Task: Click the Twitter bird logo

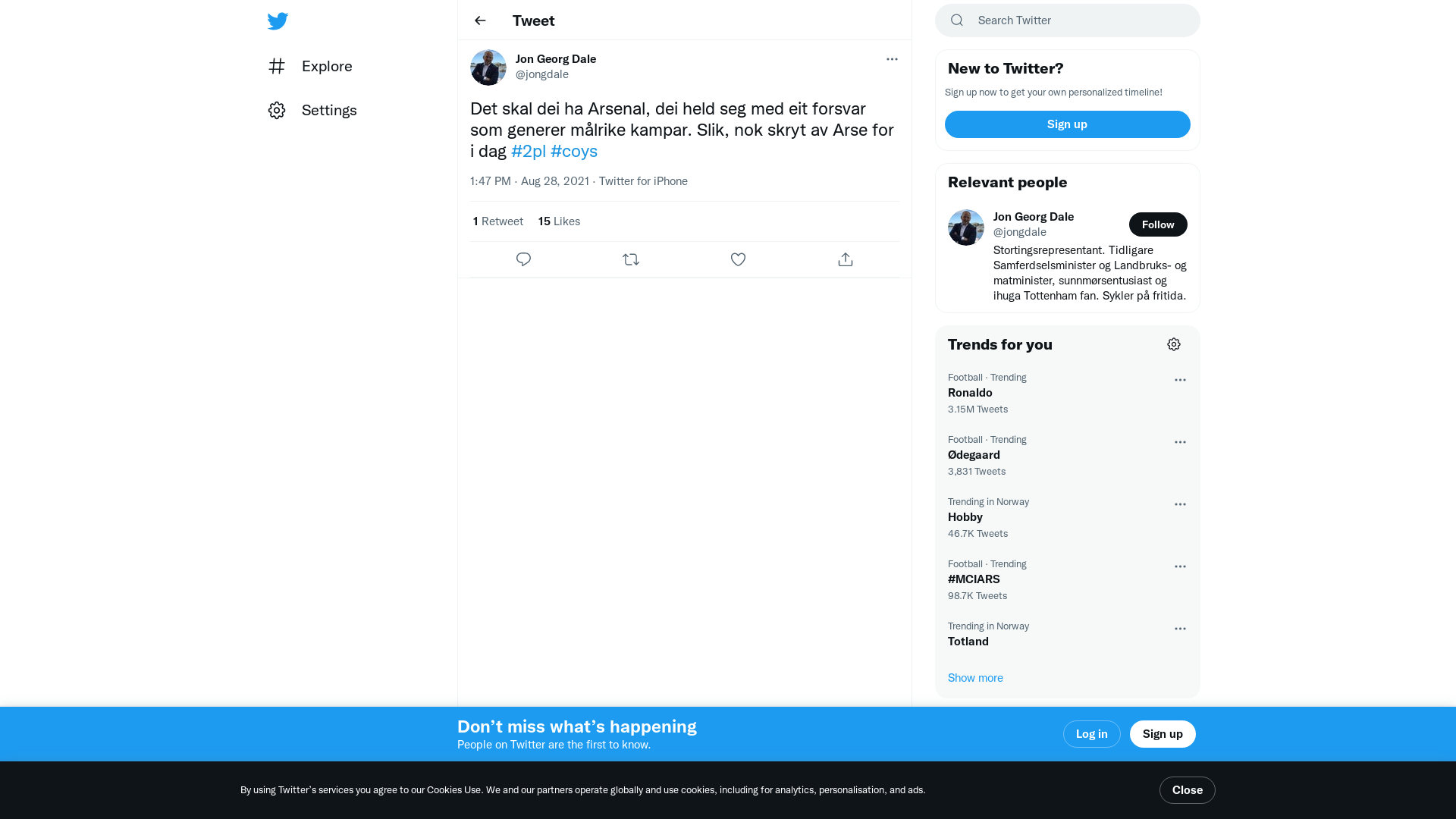Action: (278, 21)
